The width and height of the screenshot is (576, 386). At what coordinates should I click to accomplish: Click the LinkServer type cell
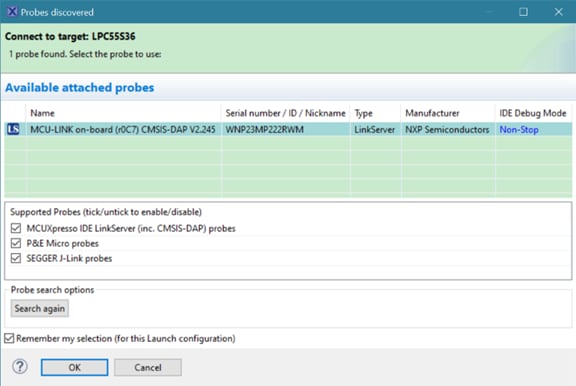point(374,130)
